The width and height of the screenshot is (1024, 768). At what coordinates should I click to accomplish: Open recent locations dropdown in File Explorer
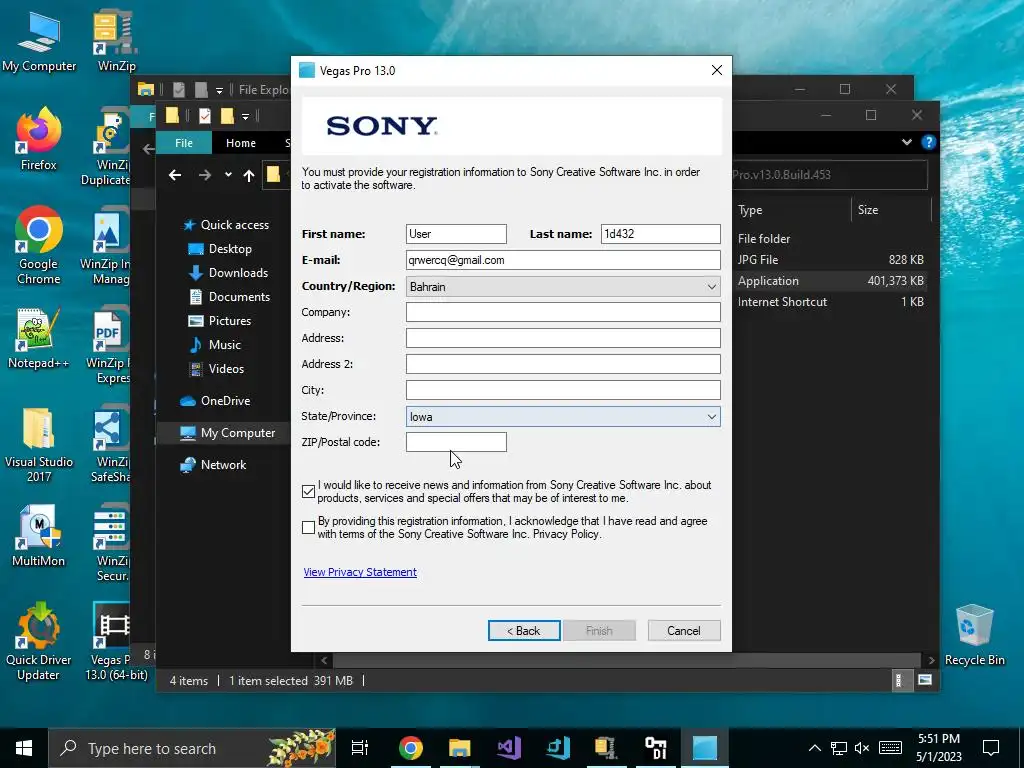coord(228,175)
